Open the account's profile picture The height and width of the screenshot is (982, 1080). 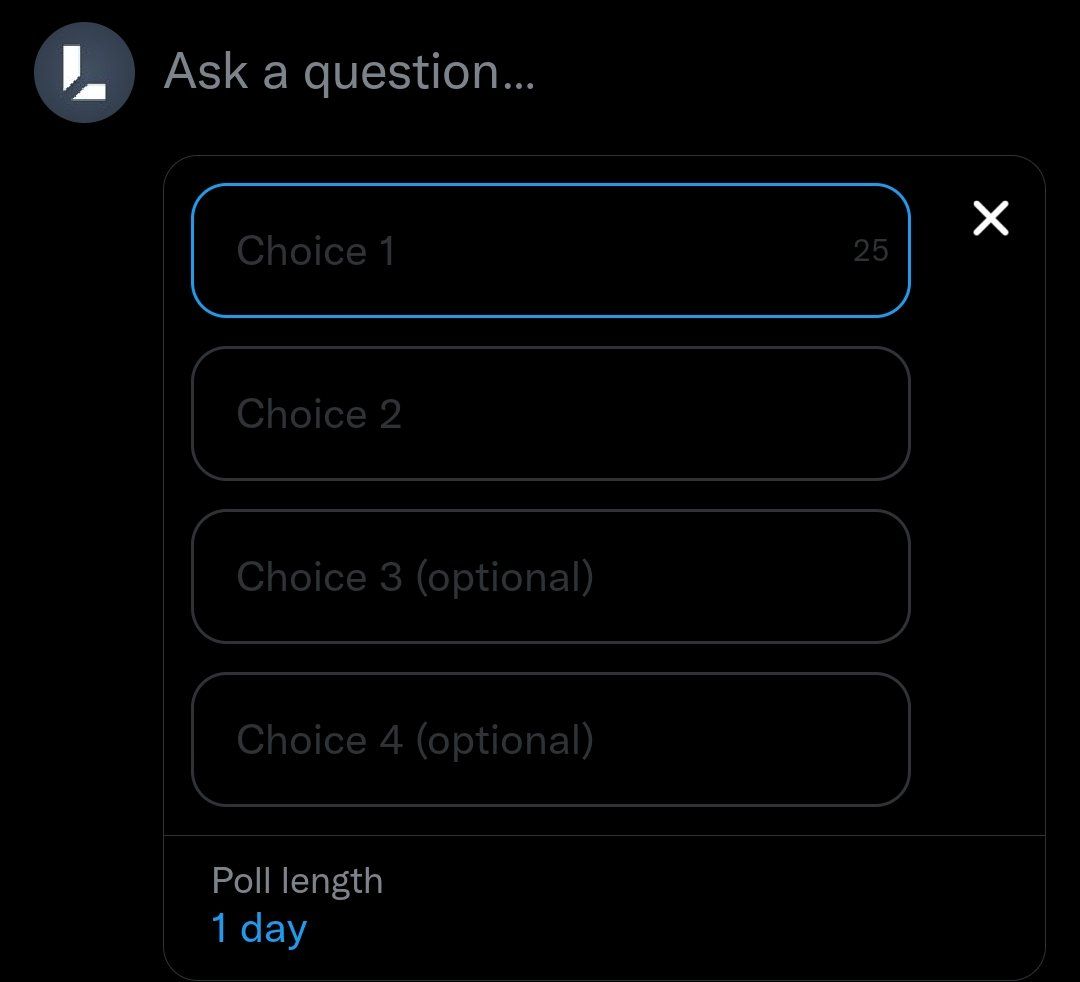tap(84, 73)
